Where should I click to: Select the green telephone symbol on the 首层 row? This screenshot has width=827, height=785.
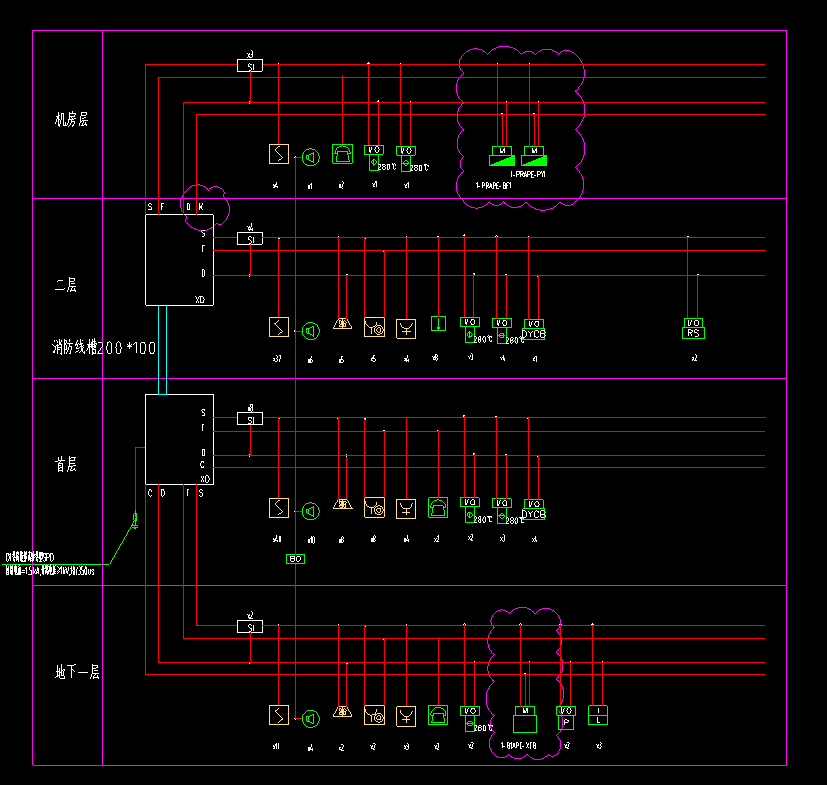click(438, 508)
